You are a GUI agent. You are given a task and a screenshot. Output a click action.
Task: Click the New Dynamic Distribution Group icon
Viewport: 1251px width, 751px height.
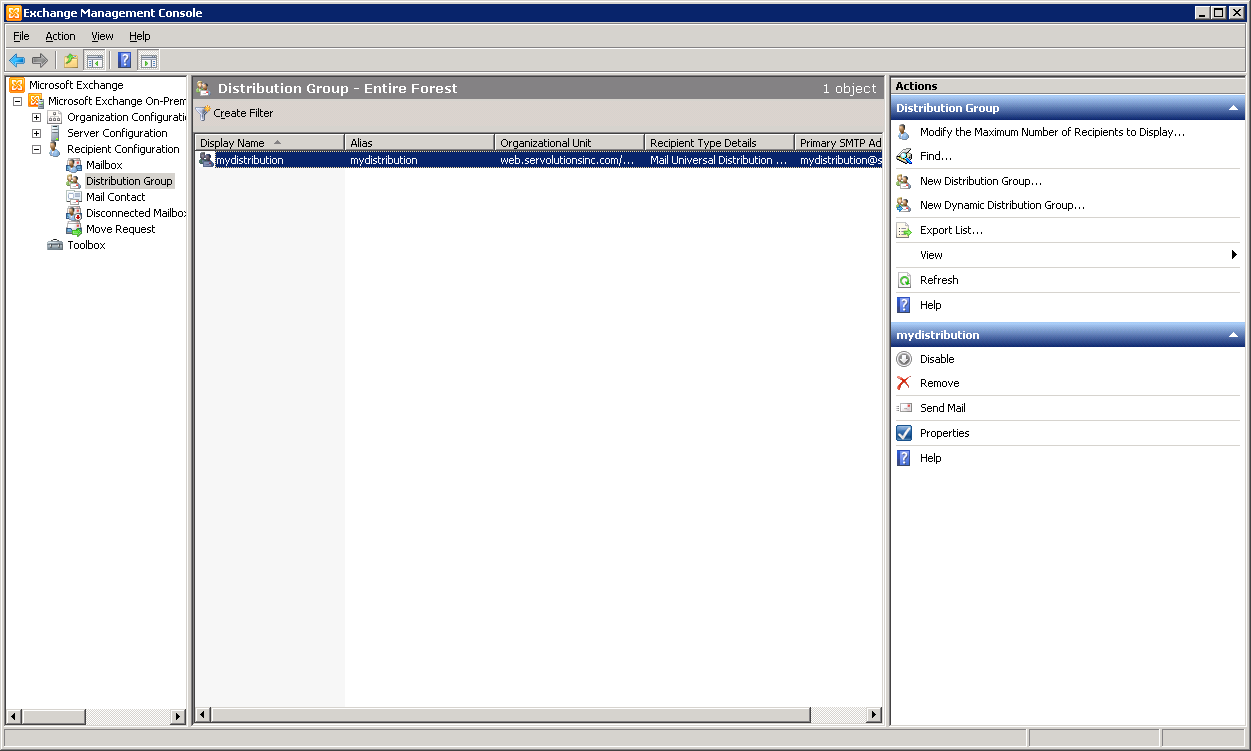click(x=904, y=205)
